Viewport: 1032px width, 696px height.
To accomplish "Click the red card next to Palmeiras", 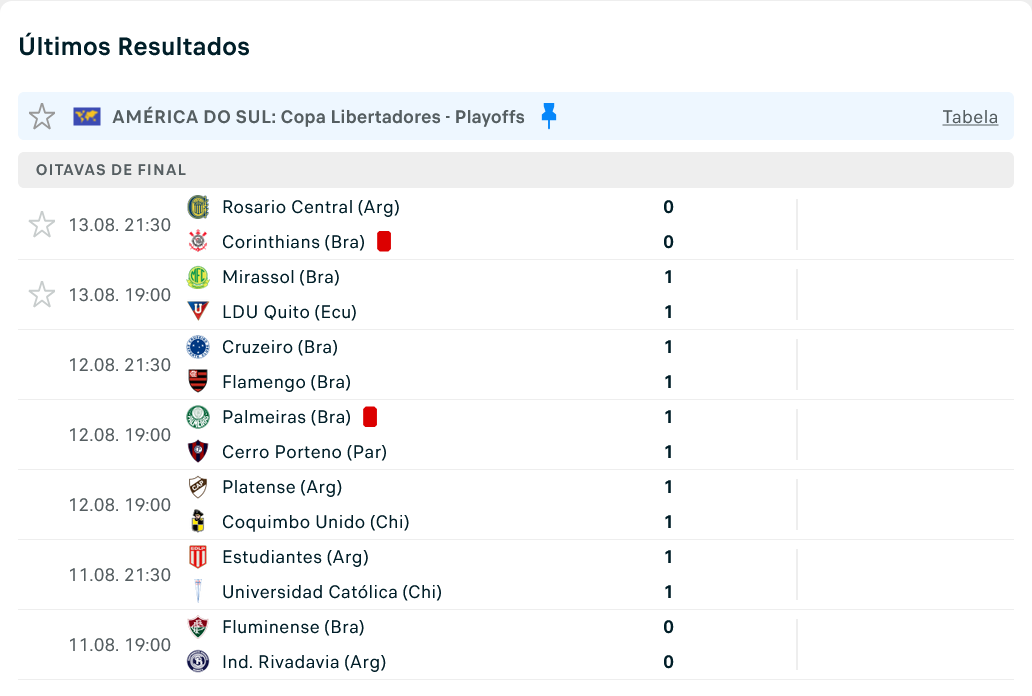I will pyautogui.click(x=370, y=417).
